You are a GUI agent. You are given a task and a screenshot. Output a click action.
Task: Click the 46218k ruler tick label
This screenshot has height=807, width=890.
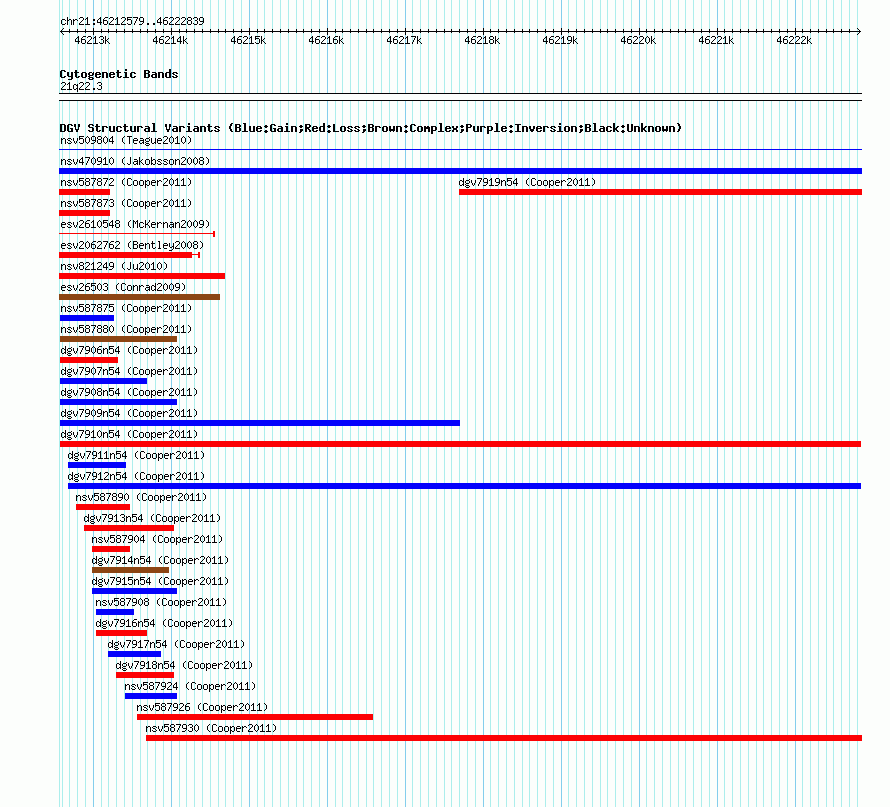point(482,40)
